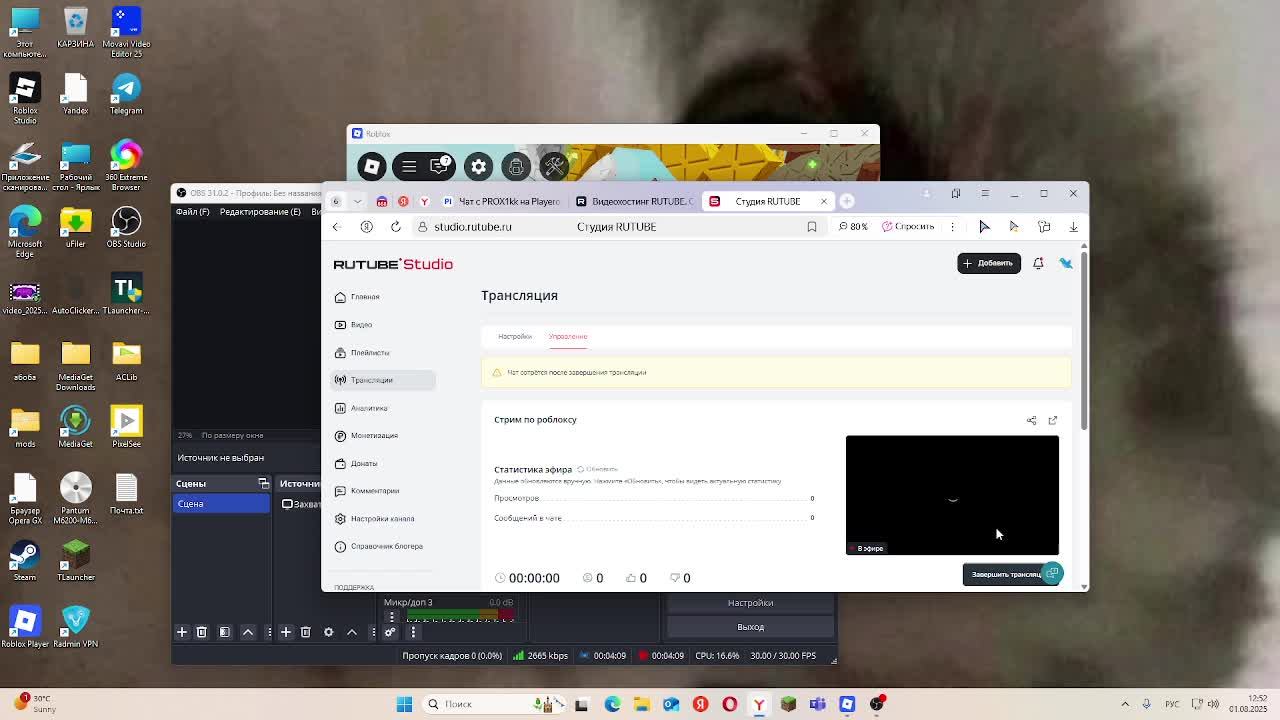Open the OBS preview scale По размеру окна

click(x=233, y=435)
